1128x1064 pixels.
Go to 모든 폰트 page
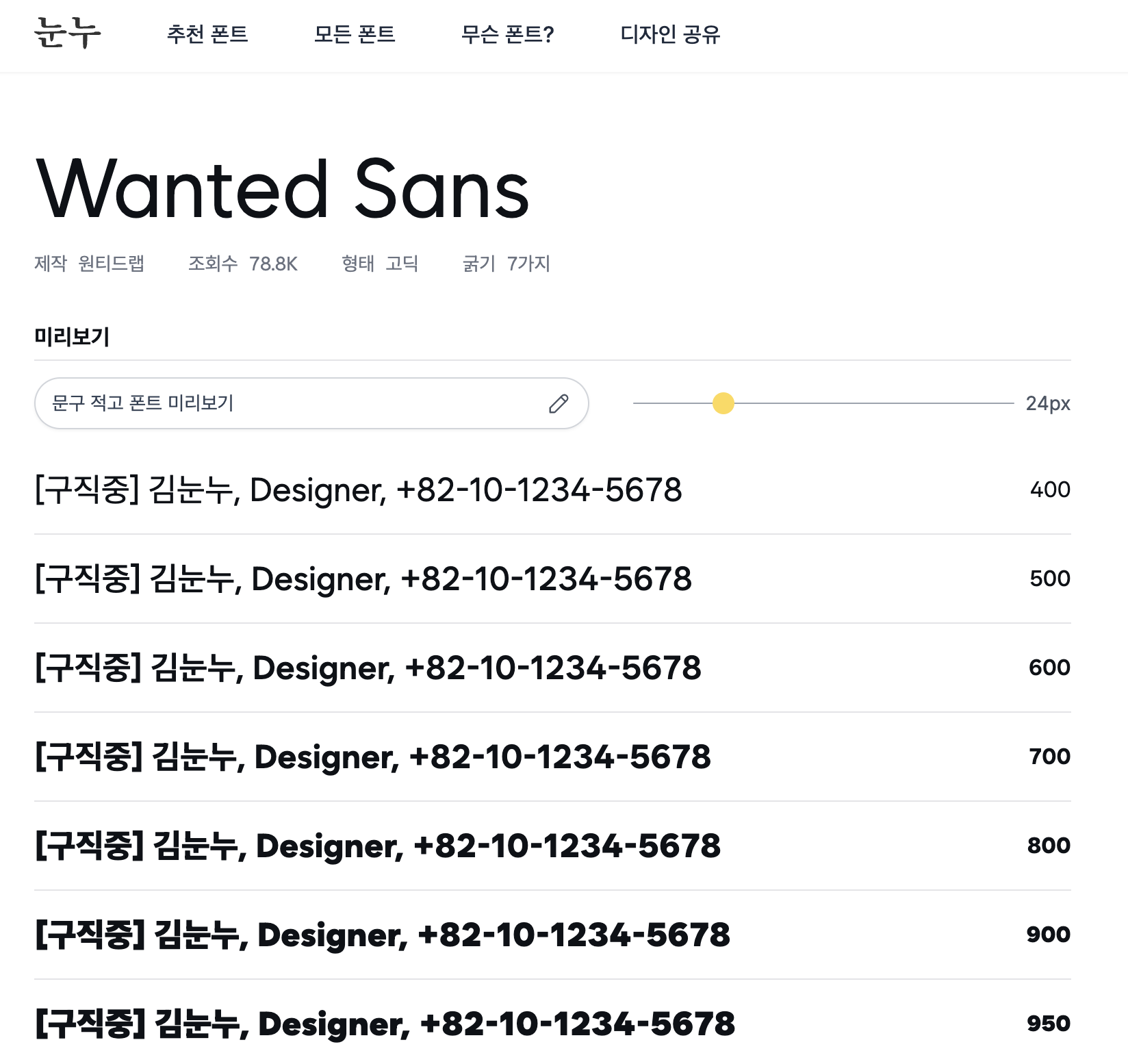point(355,34)
